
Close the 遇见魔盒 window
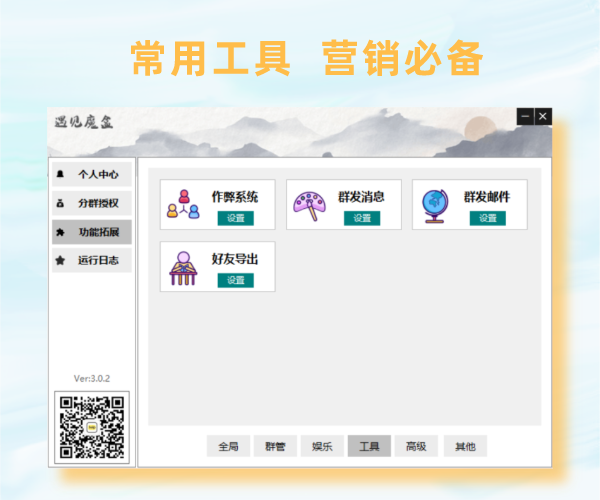click(543, 116)
